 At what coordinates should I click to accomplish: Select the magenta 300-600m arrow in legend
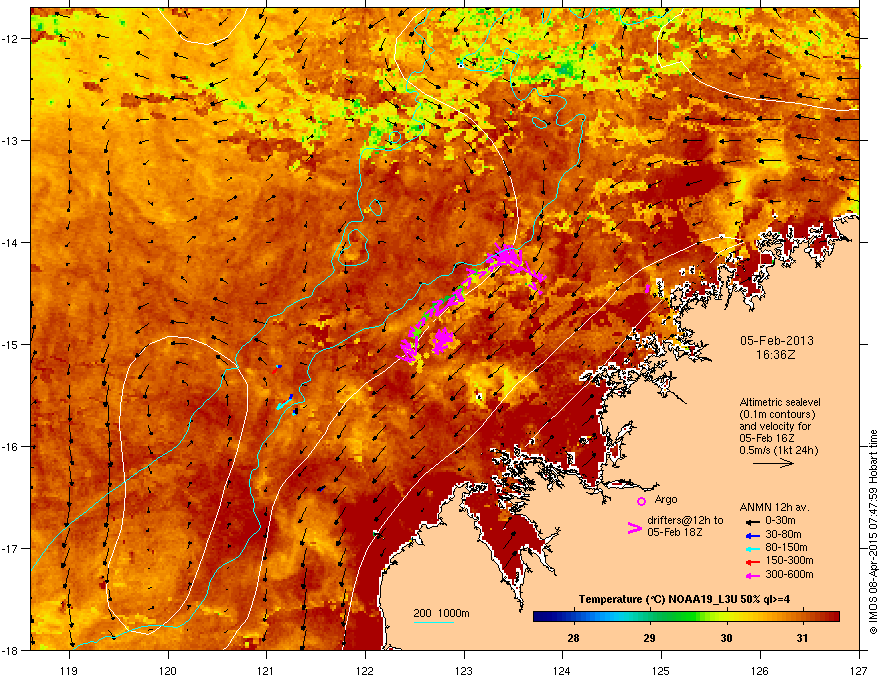click(752, 576)
